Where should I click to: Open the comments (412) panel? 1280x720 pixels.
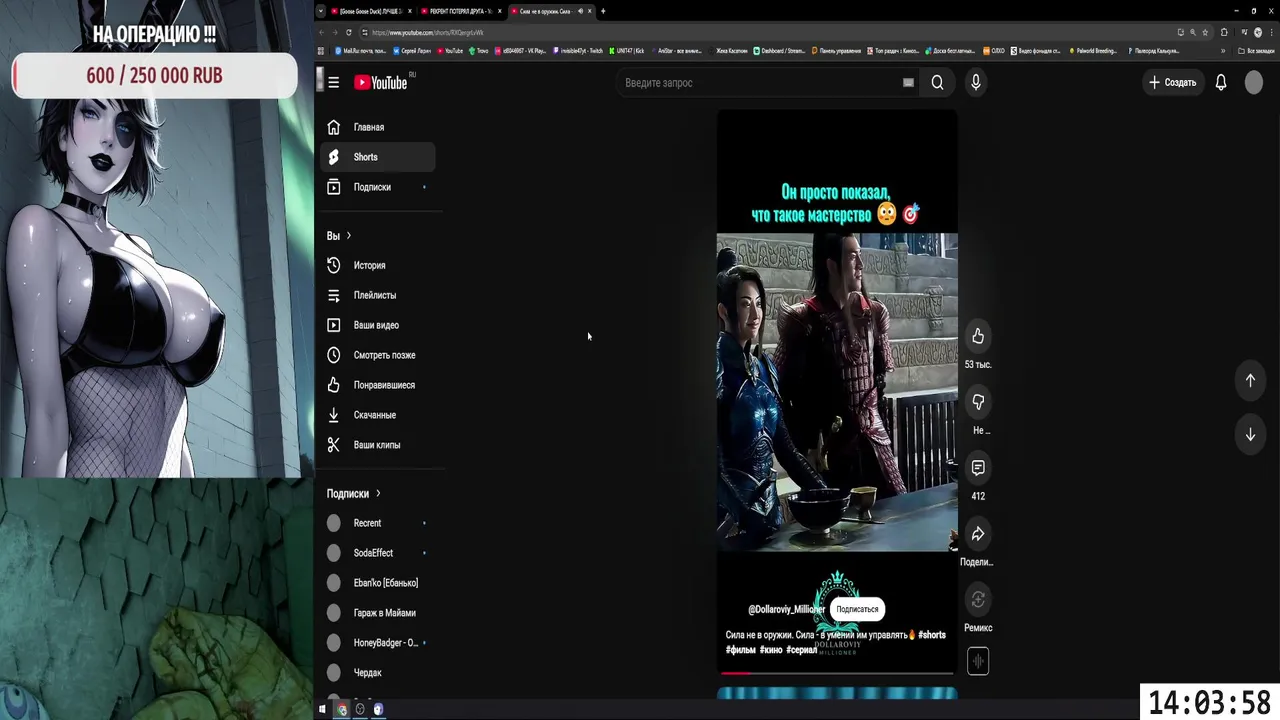point(978,468)
